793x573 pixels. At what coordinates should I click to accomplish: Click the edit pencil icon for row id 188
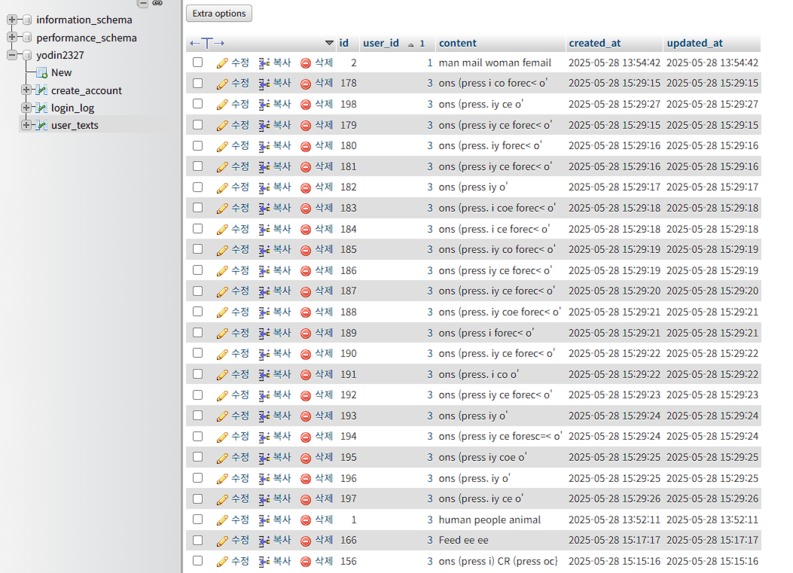(x=222, y=313)
